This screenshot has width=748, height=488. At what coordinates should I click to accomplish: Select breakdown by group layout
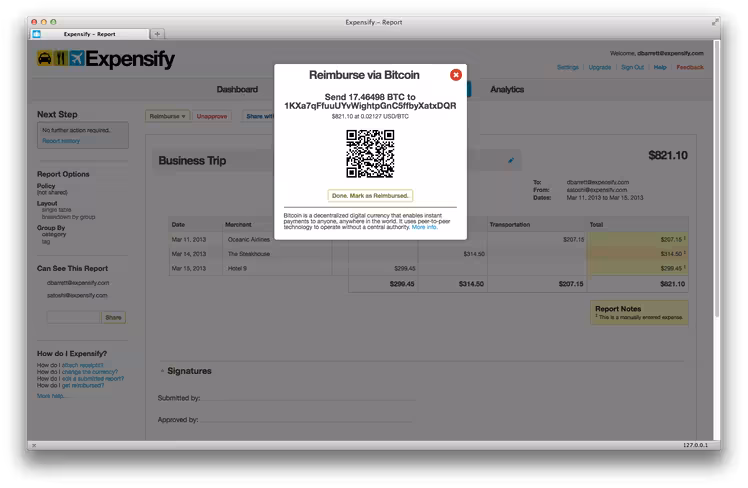[68, 217]
